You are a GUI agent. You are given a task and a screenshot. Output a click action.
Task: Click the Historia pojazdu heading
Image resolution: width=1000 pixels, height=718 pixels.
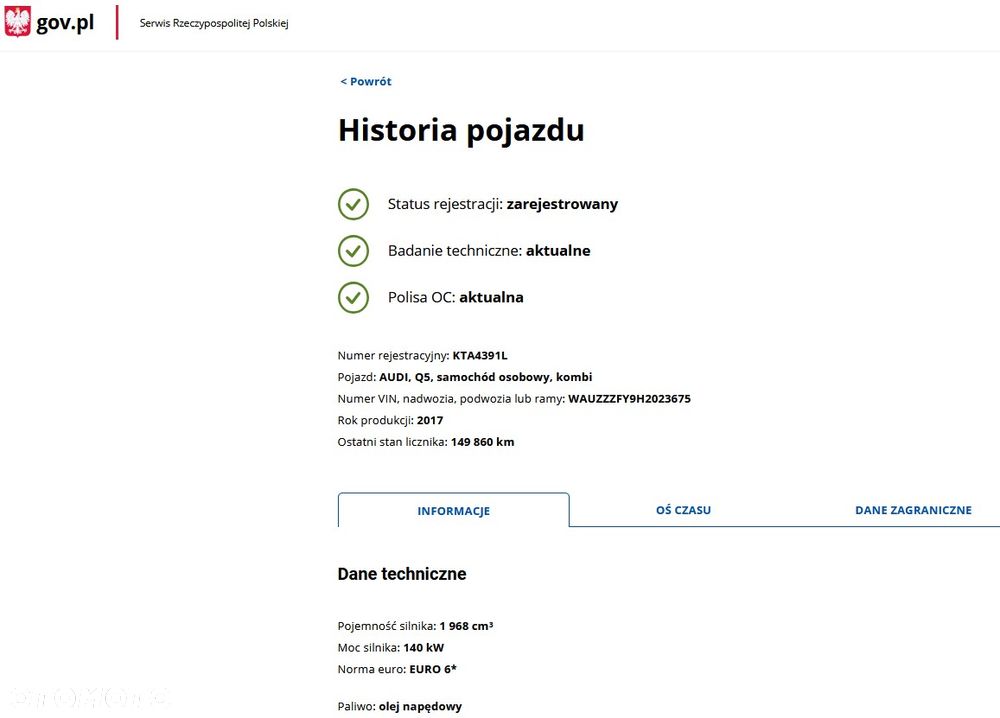pos(461,131)
